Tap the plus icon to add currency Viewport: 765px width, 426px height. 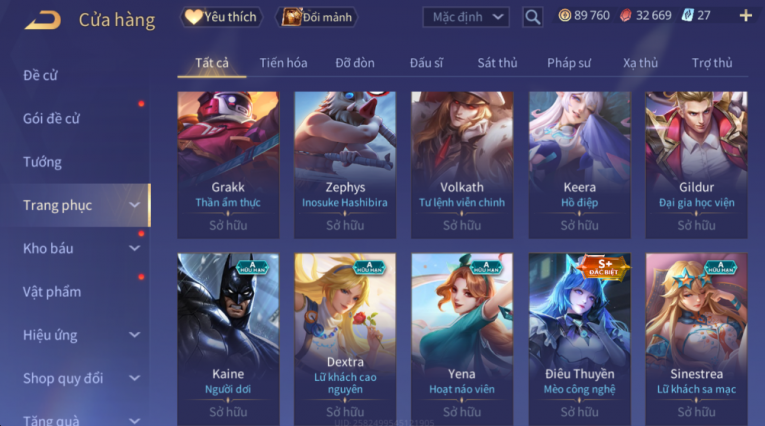pyautogui.click(x=745, y=16)
